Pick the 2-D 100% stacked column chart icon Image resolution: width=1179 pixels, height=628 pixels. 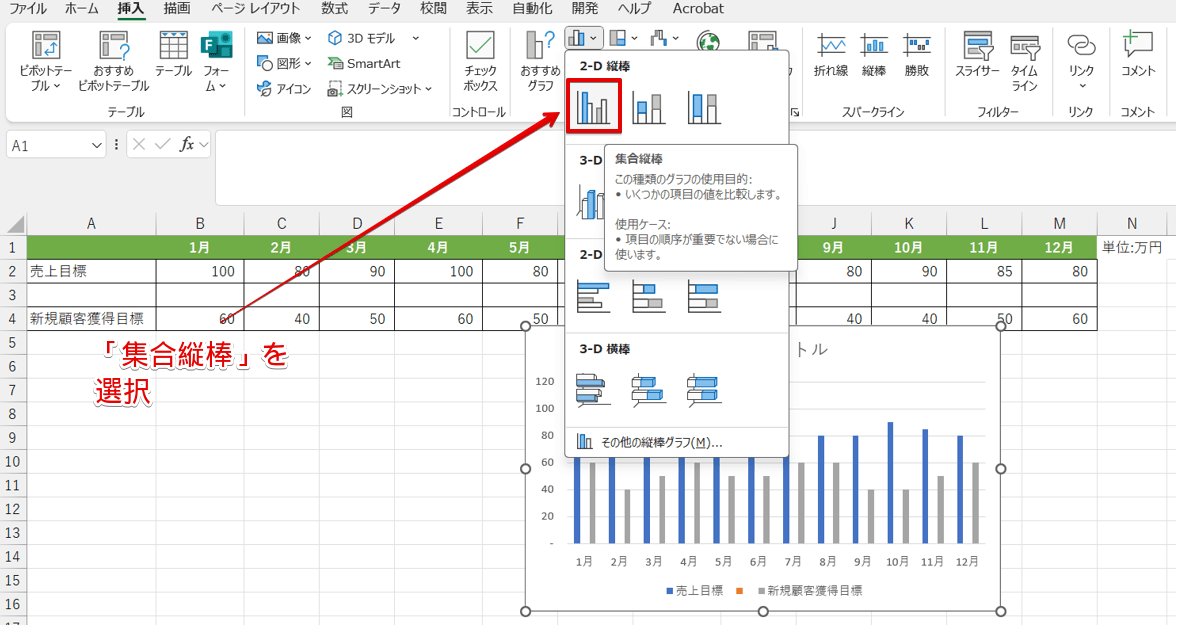[704, 107]
